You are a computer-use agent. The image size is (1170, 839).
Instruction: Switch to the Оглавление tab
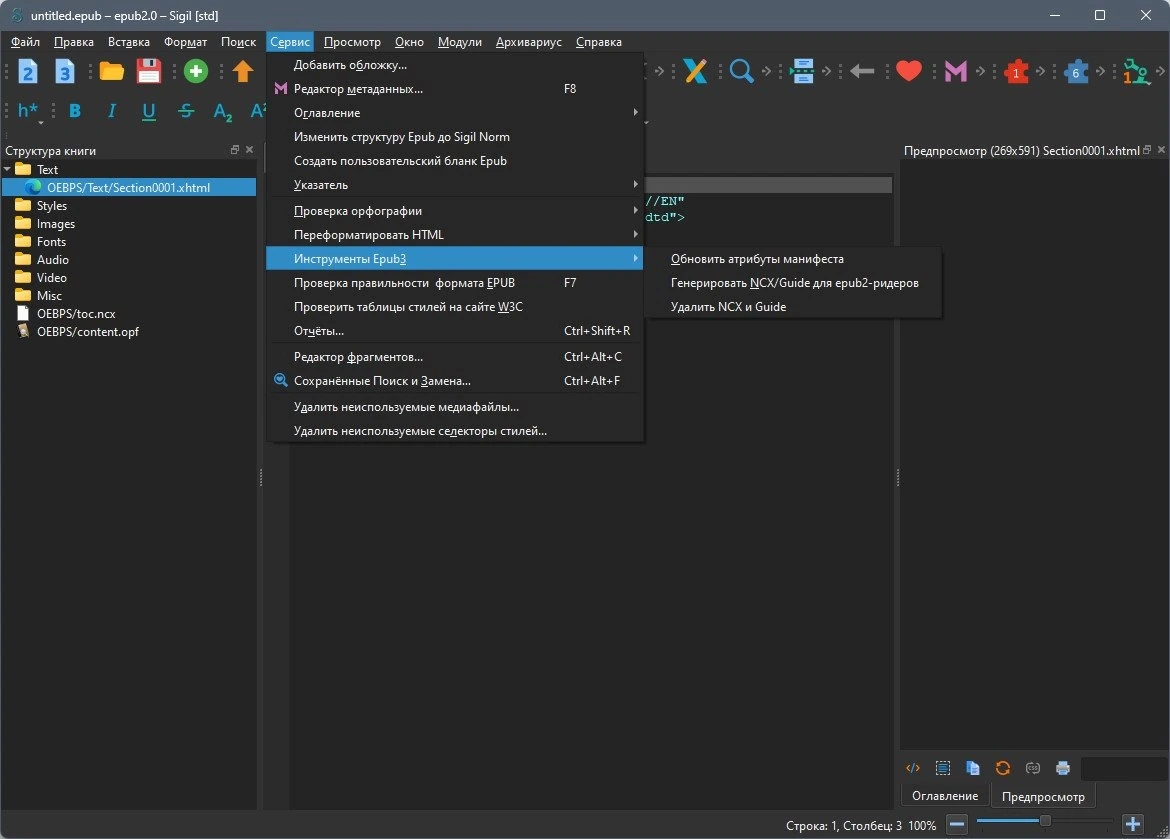pos(945,796)
